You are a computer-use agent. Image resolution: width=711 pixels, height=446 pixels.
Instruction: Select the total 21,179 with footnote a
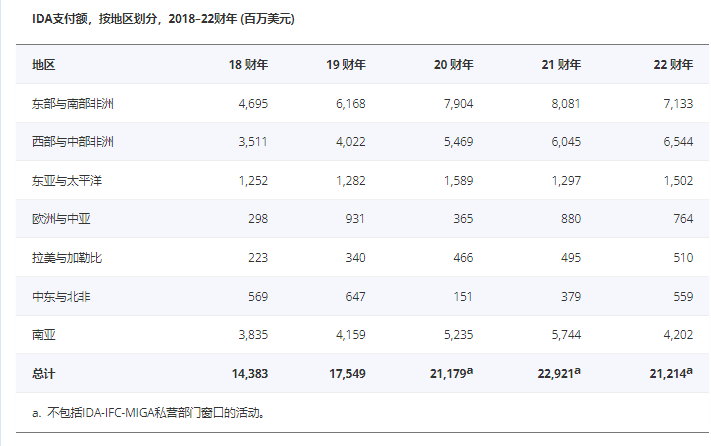(x=452, y=373)
